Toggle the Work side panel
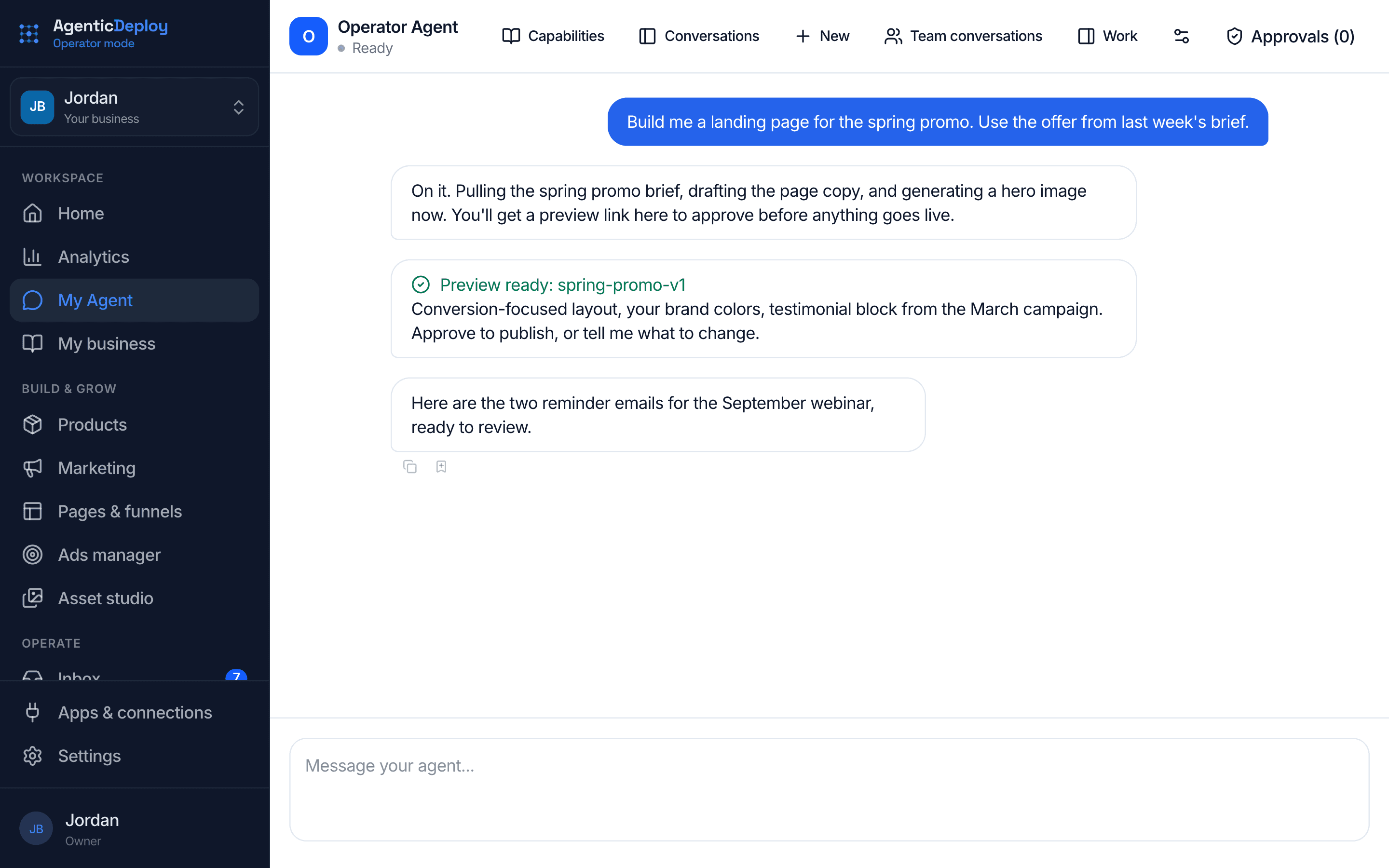 [x=1108, y=36]
